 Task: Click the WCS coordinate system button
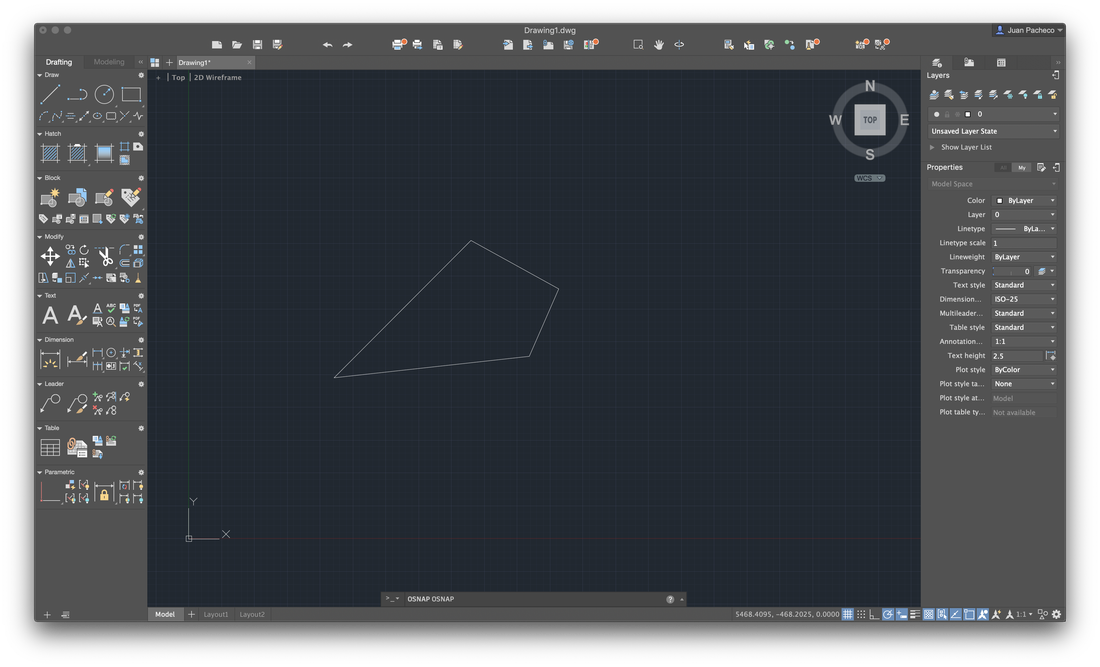(870, 178)
